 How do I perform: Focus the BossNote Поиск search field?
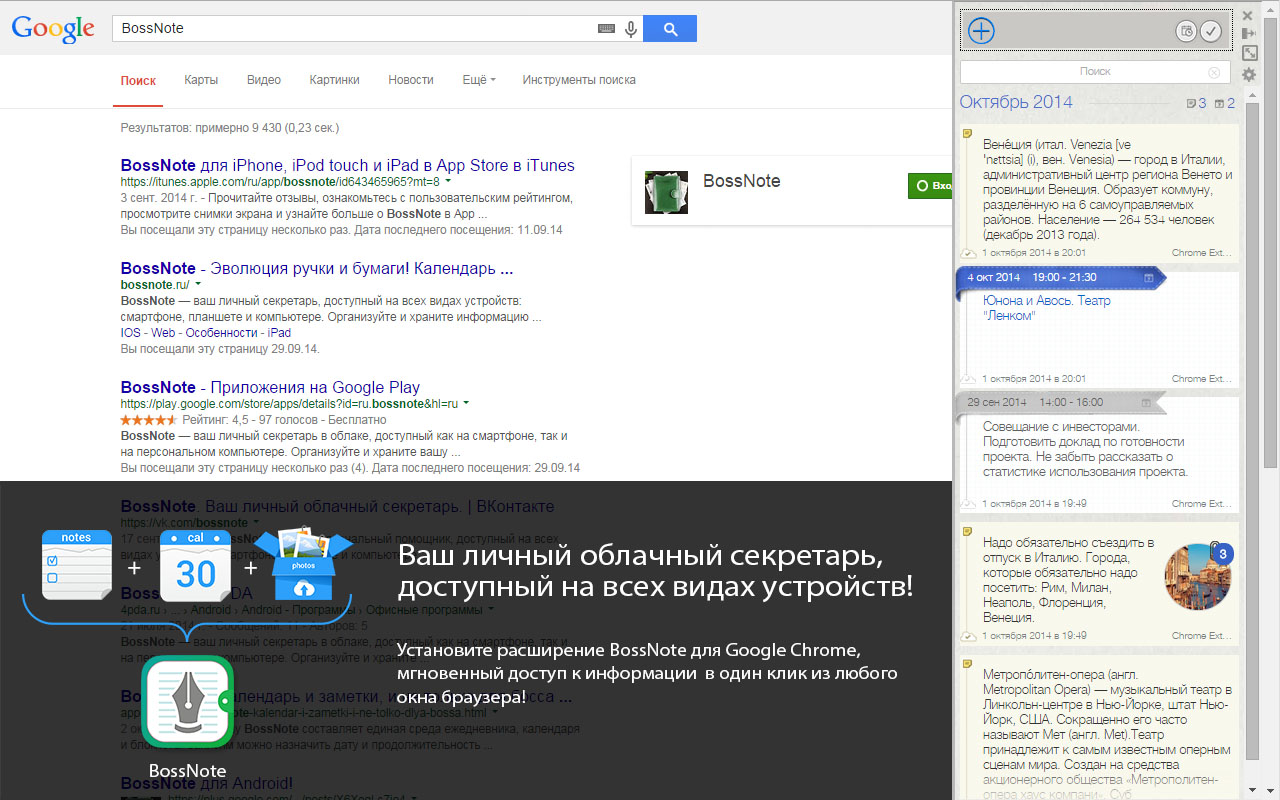click(1095, 72)
